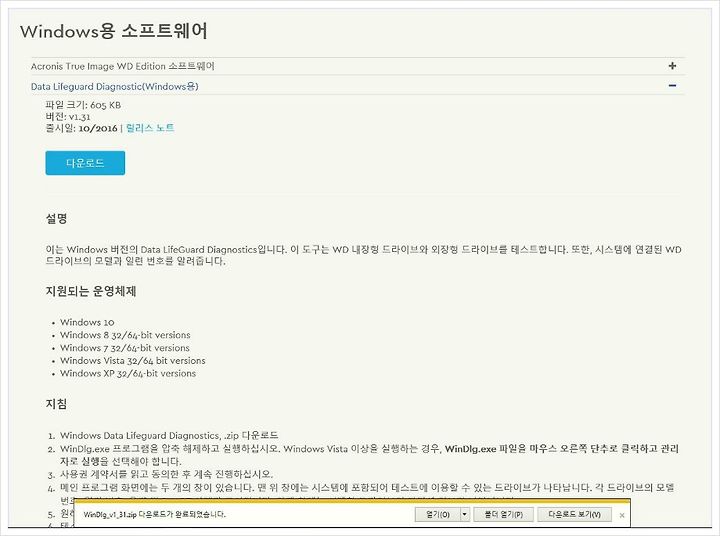Click the '지원되는 운영체제' heading
The width and height of the screenshot is (720, 536).
pyautogui.click(x=91, y=291)
